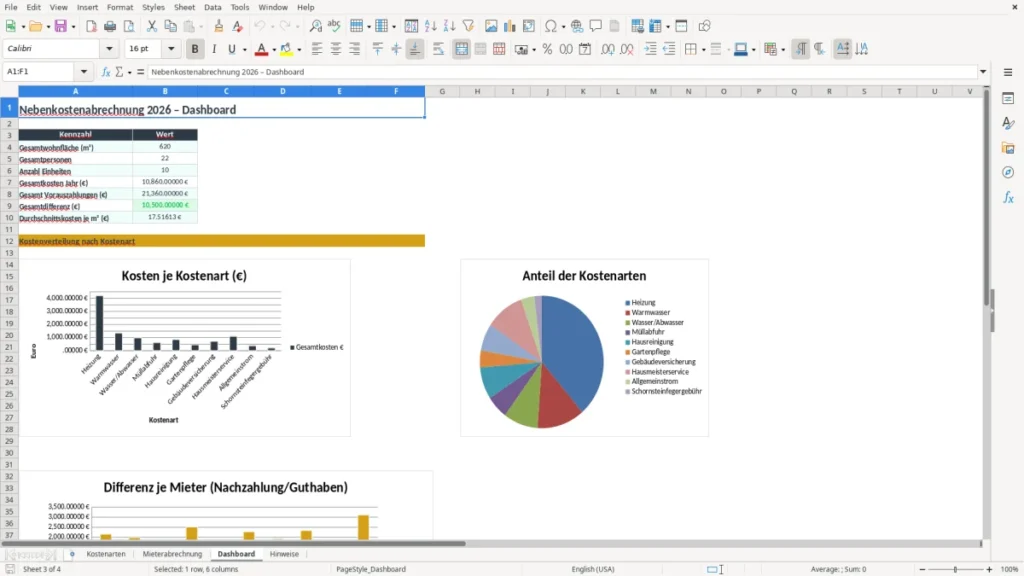Open sidebar Functions fx icon
Screen dimensions: 1024x576
pos(1008,197)
